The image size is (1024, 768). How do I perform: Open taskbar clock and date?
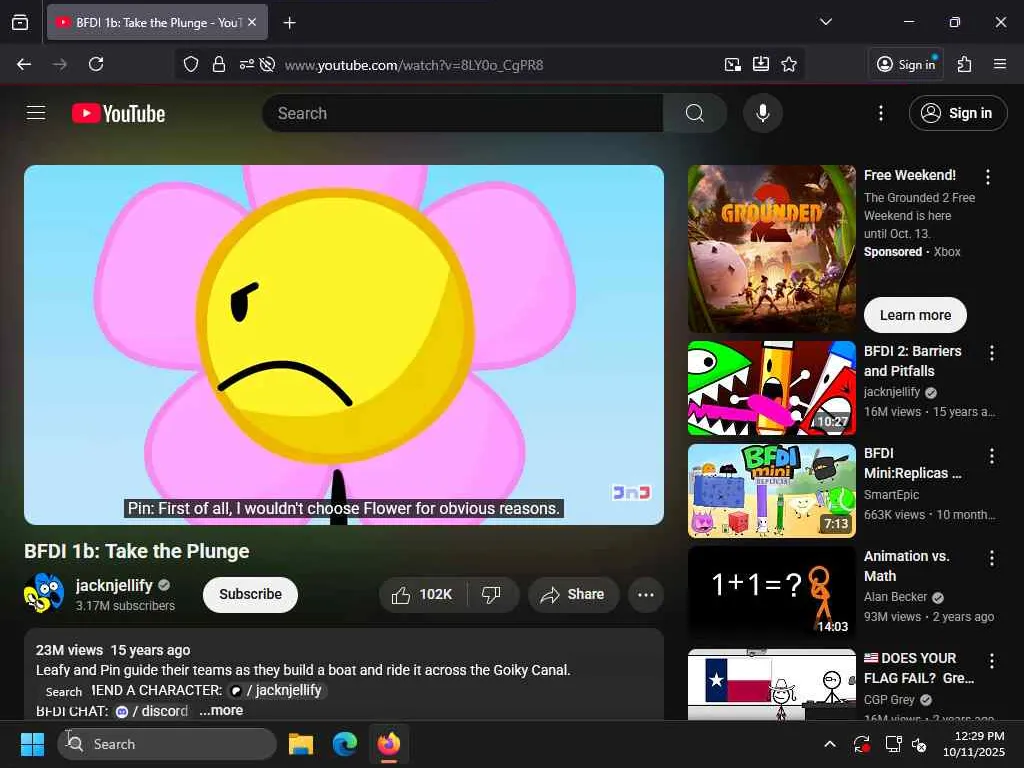click(x=974, y=744)
